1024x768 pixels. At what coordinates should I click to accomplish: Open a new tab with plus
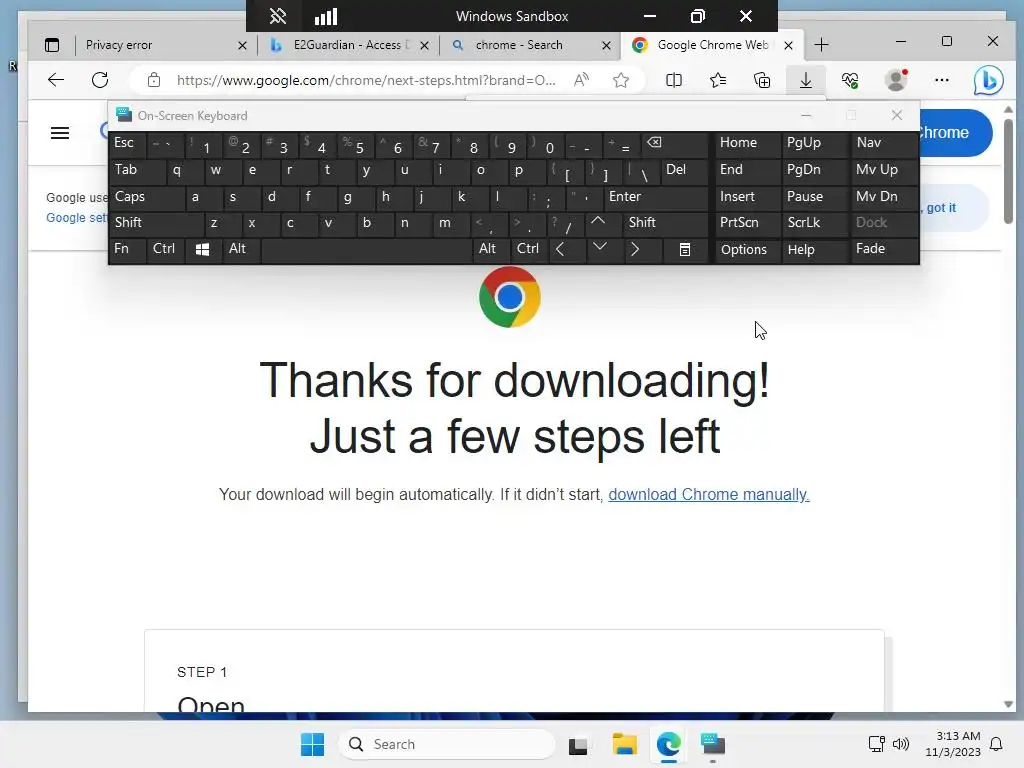pyautogui.click(x=822, y=45)
